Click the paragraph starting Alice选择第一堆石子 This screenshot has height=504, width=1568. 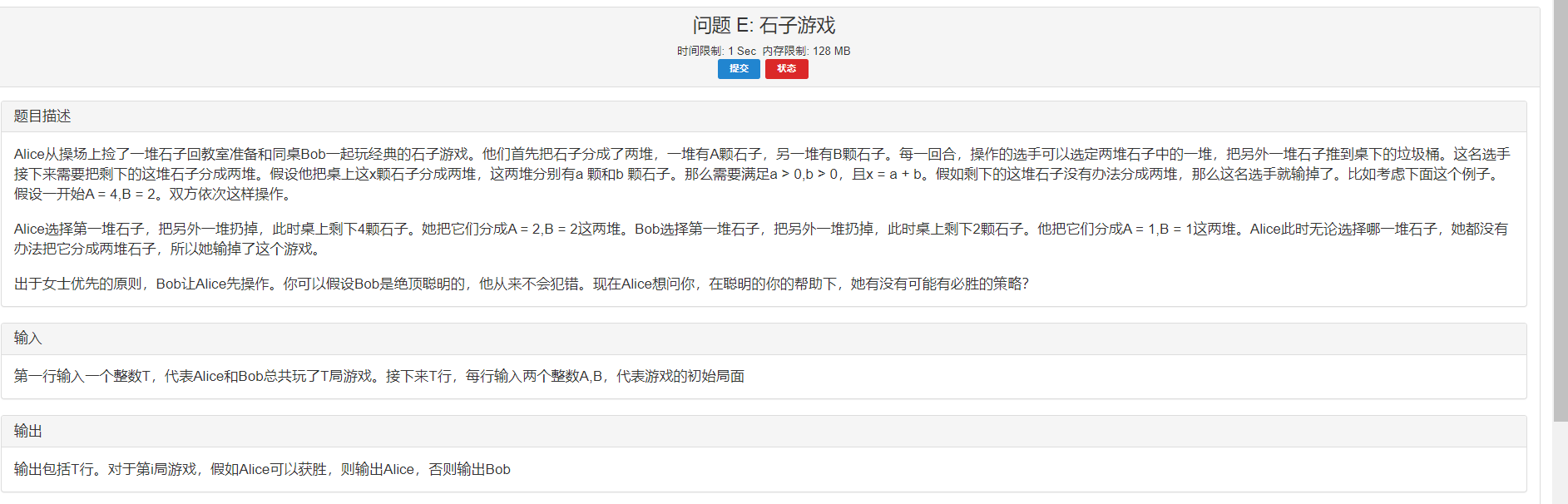click(761, 239)
